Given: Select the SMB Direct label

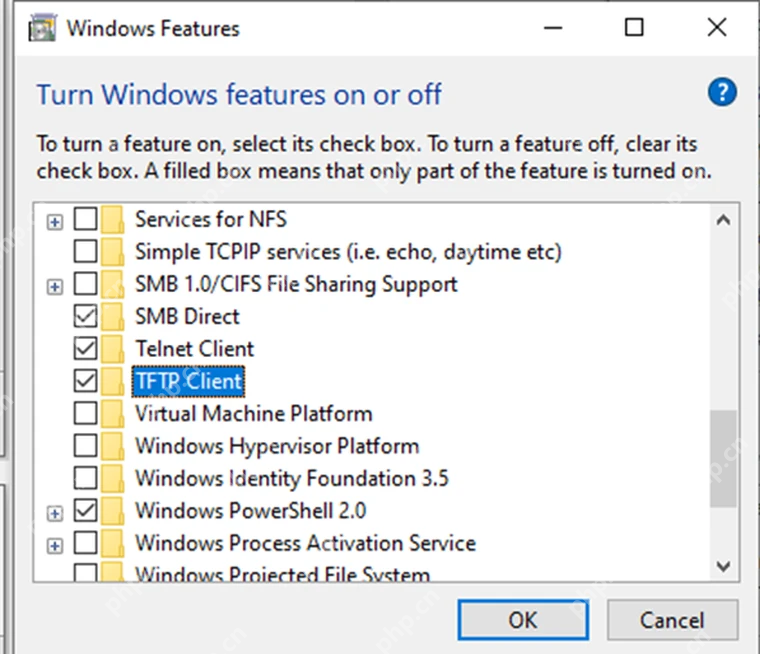Looking at the screenshot, I should 187,316.
